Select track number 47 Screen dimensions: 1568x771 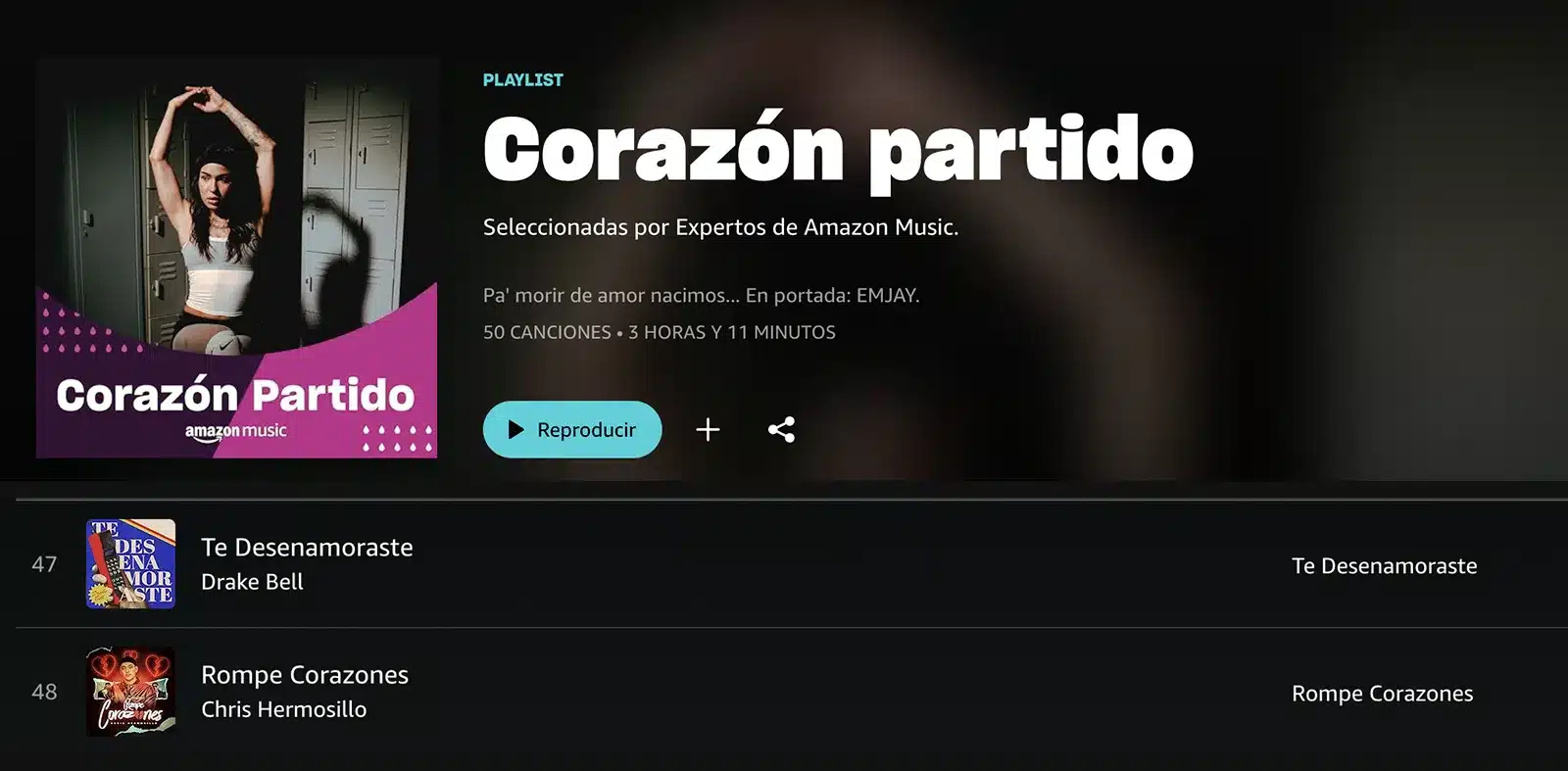(44, 564)
